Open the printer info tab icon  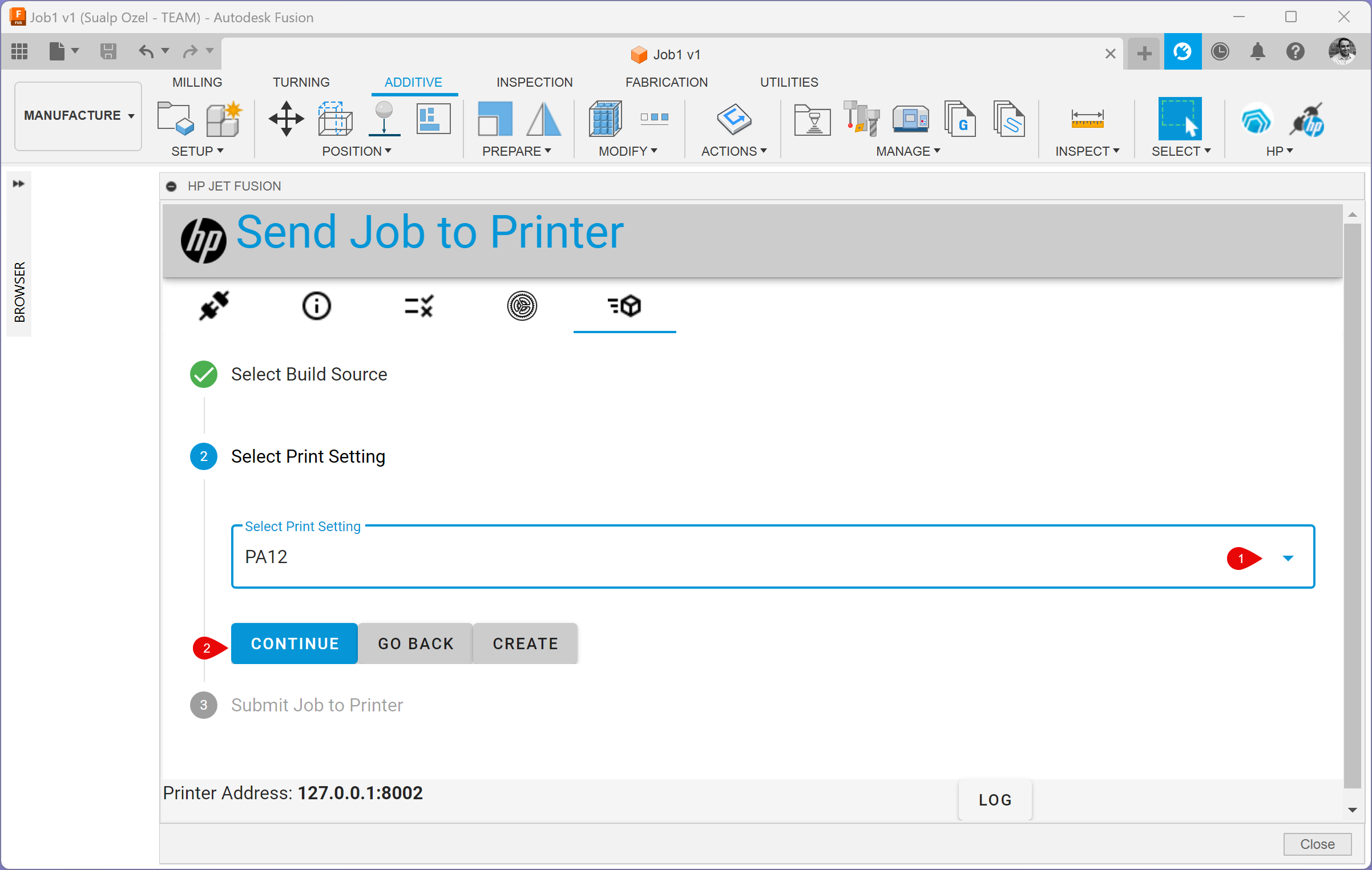(316, 306)
